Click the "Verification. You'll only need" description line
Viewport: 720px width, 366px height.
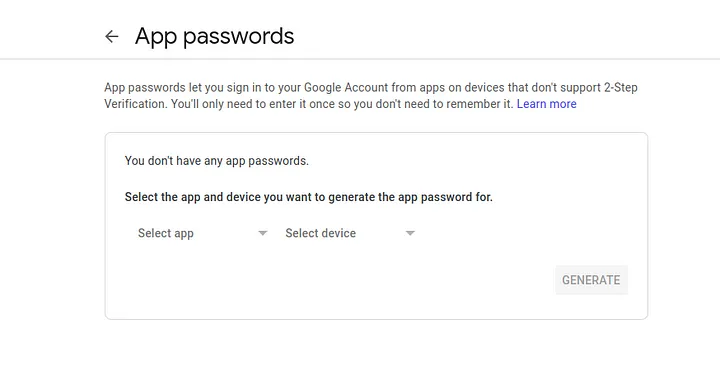tap(308, 104)
